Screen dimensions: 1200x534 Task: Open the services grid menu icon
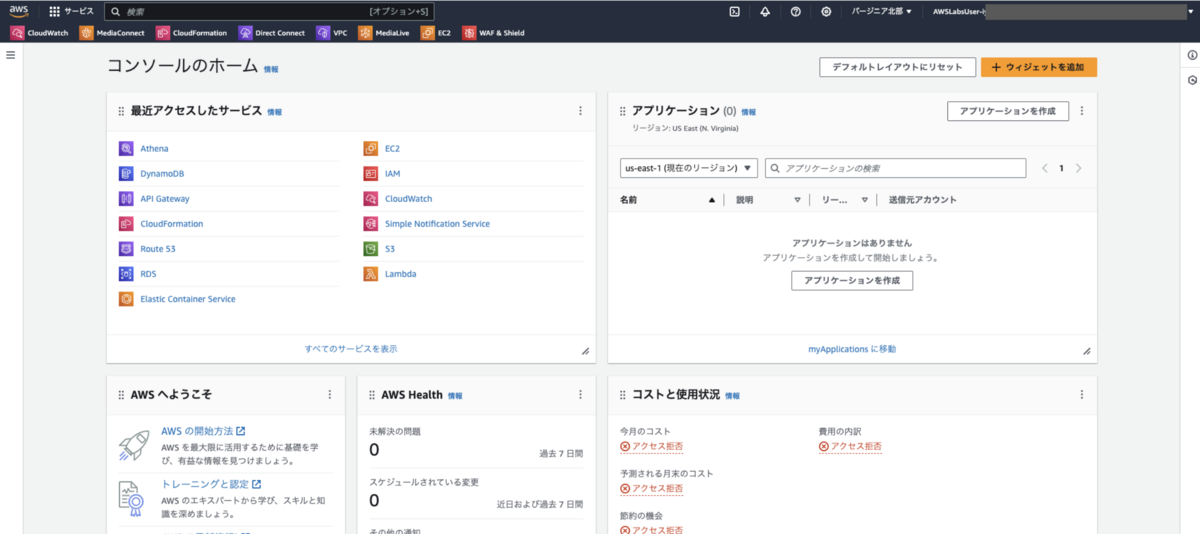54,11
